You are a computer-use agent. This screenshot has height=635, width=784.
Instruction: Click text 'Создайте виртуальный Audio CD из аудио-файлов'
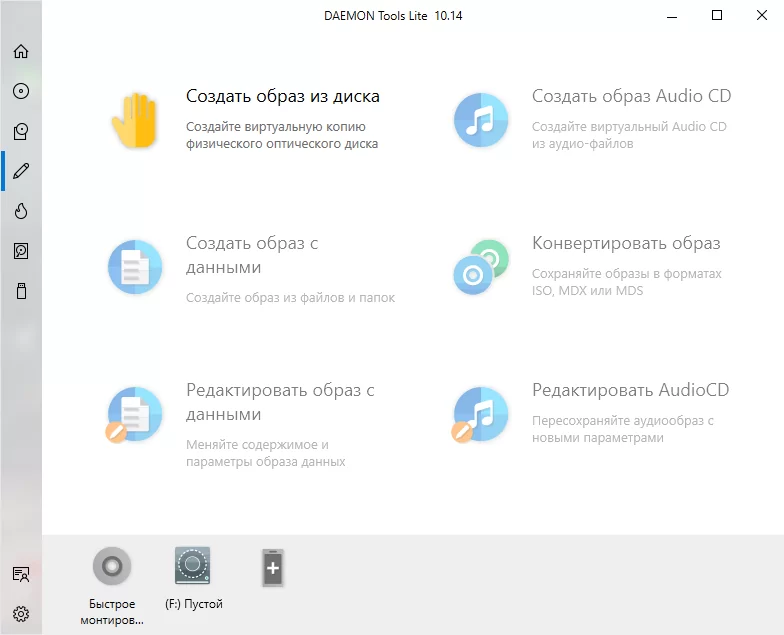629,135
